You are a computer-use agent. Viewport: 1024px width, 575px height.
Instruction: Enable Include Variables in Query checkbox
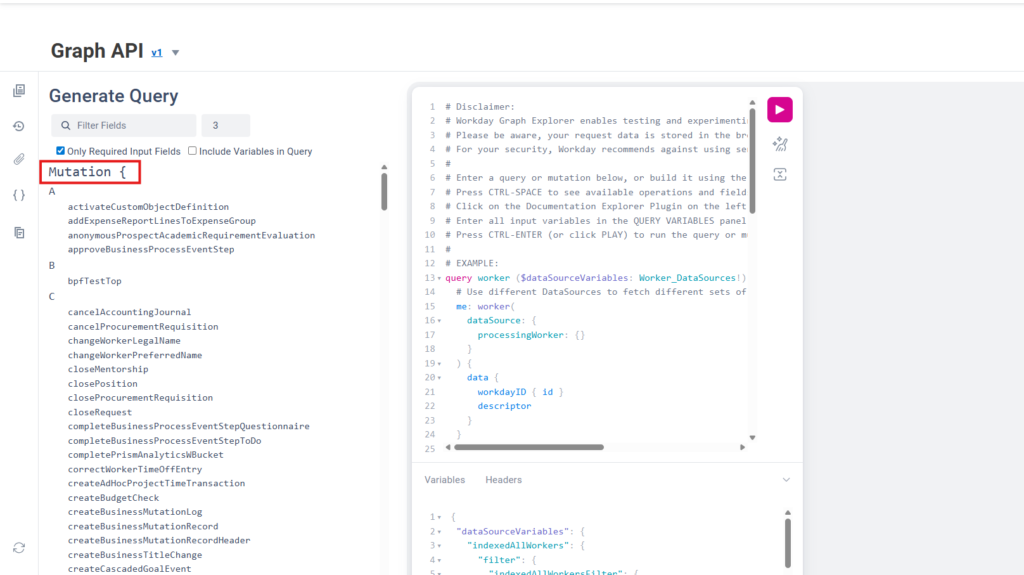pyautogui.click(x=192, y=151)
